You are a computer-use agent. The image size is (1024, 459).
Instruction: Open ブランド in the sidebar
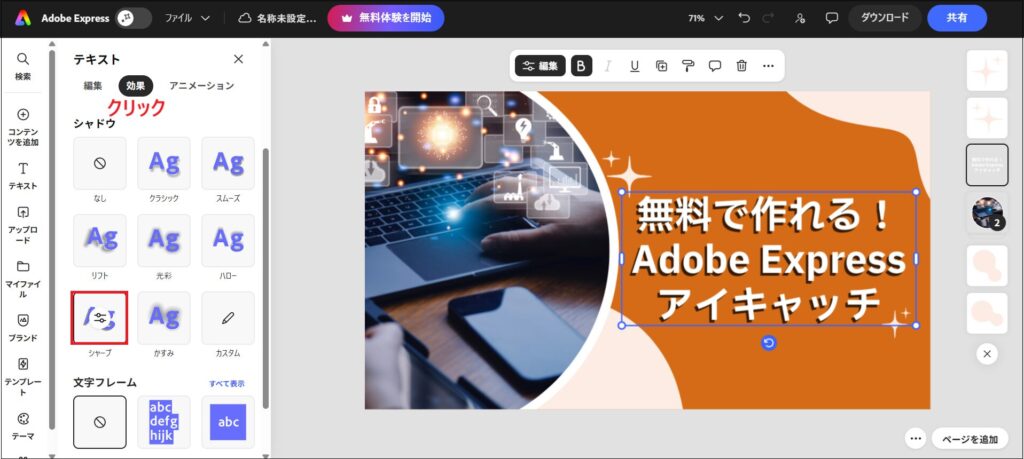(x=23, y=328)
